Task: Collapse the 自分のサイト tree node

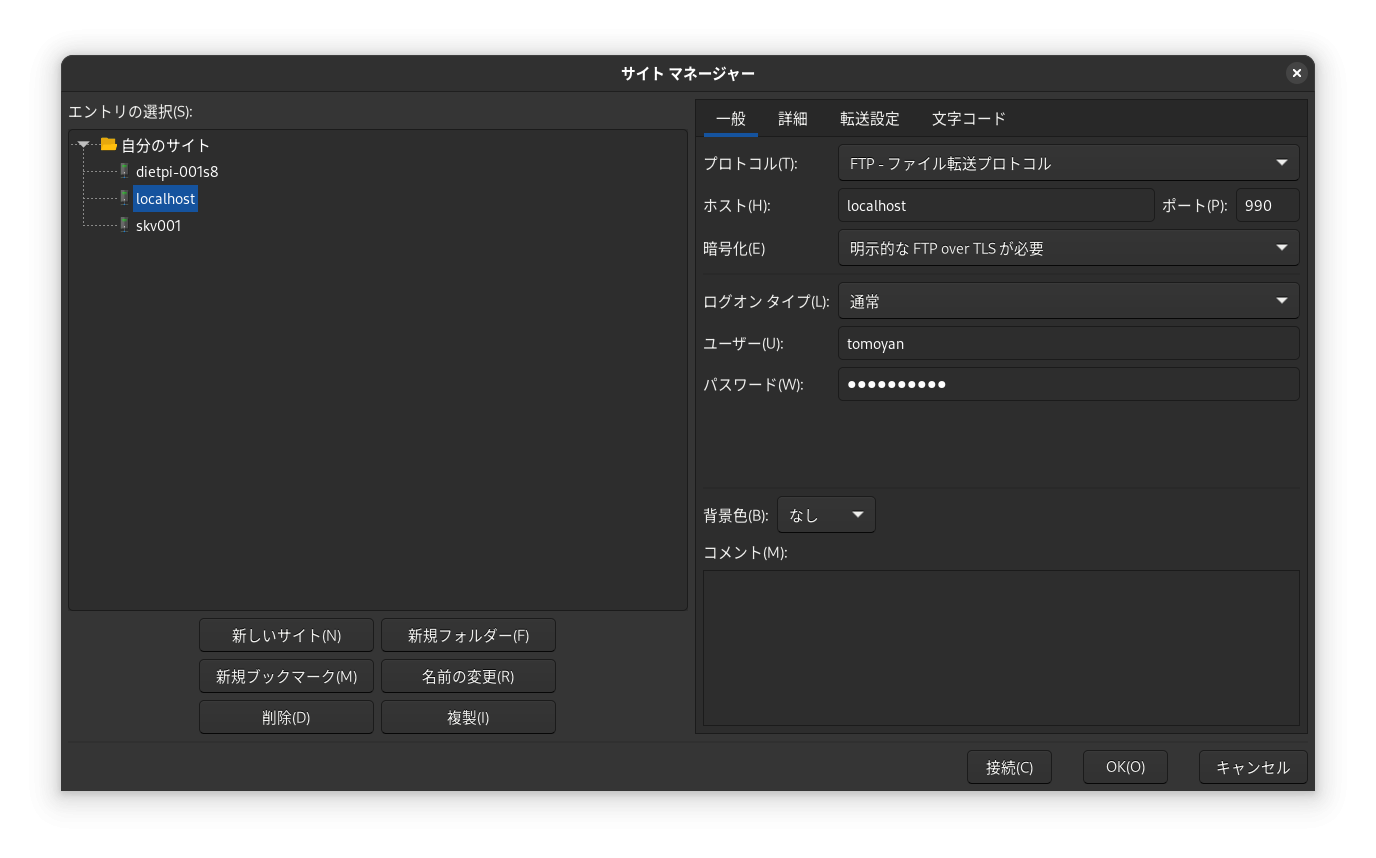Action: [84, 145]
